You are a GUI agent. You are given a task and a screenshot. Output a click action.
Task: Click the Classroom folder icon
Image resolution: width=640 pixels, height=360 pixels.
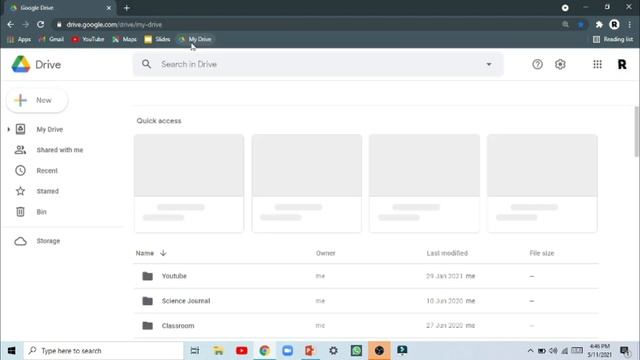point(147,326)
